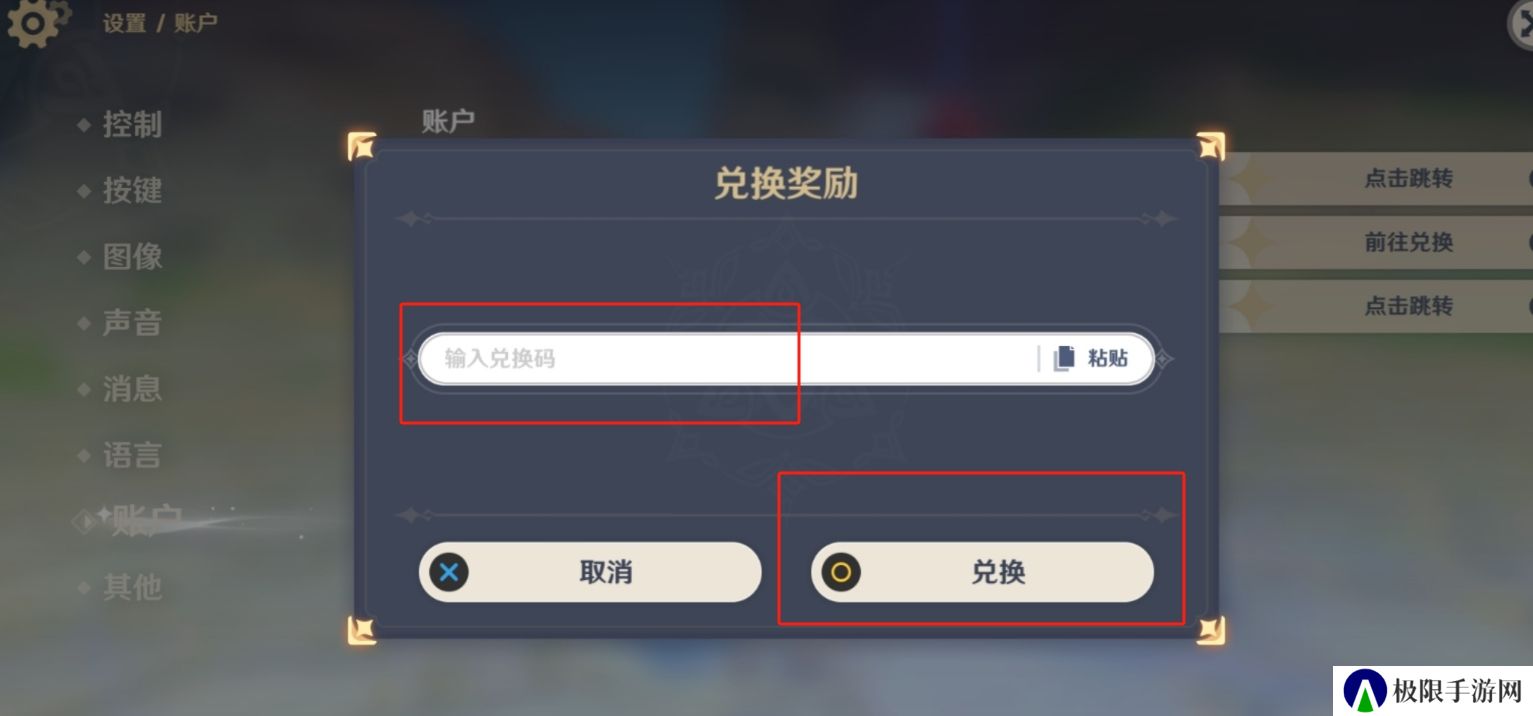Open the 按键 settings menu
Viewport: 1533px width, 716px height.
click(x=132, y=190)
